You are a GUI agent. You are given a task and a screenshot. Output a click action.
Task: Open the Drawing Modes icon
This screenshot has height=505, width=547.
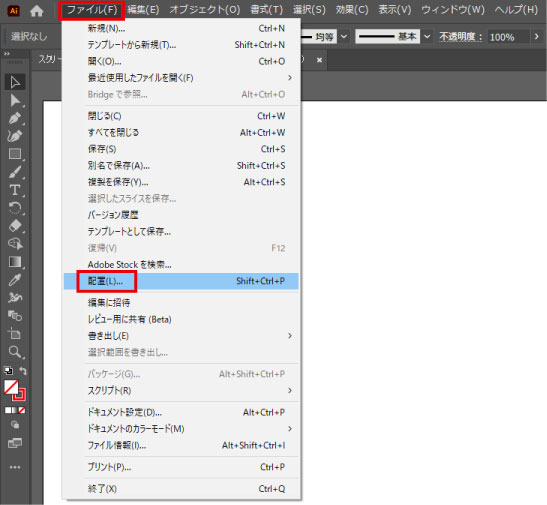15,425
